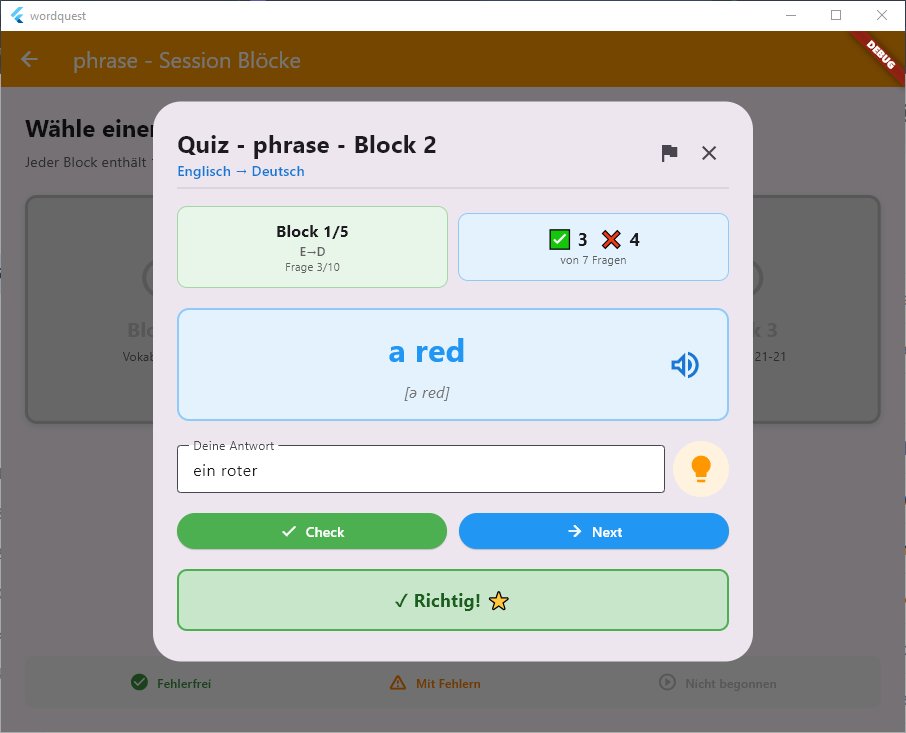Click the wordquest Flutter logo in title bar

17,16
